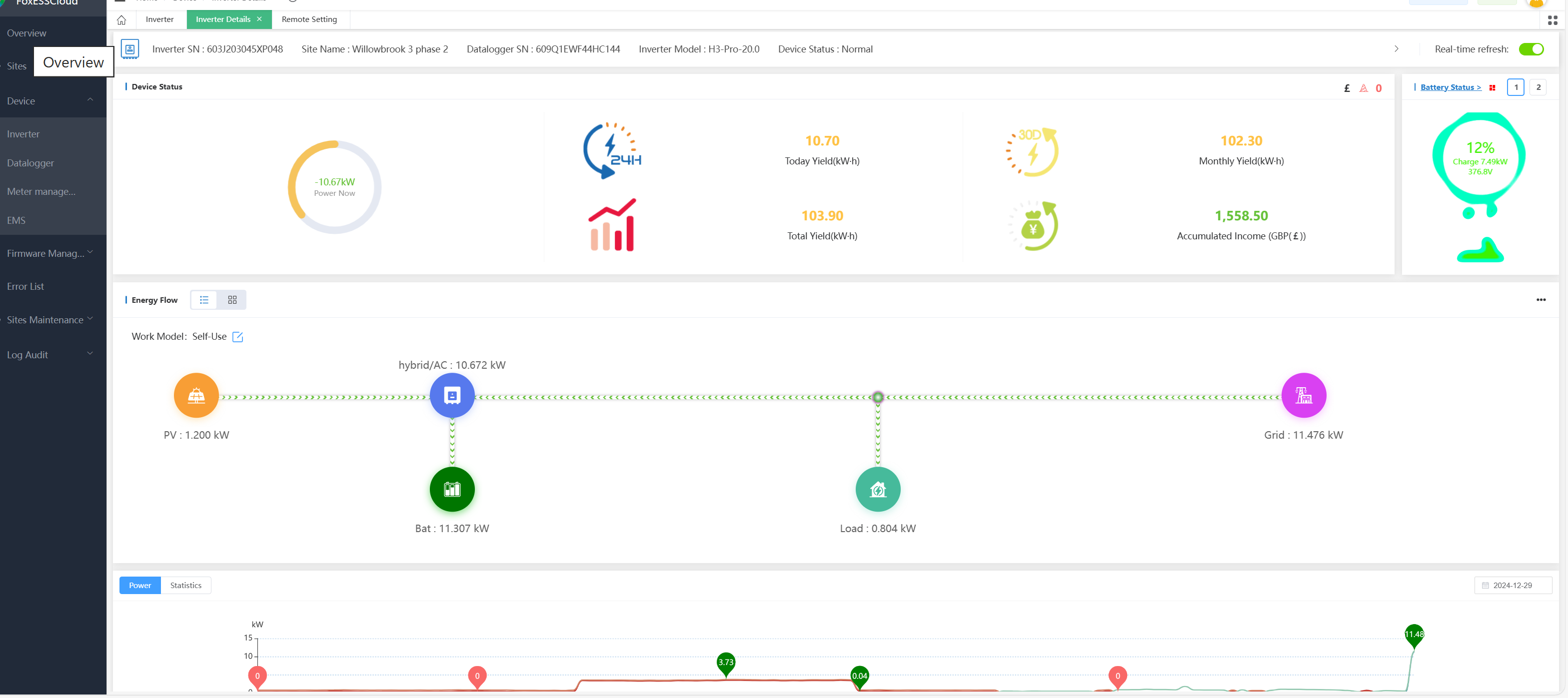
Task: Click the red alarm warning icon
Action: tap(1364, 88)
